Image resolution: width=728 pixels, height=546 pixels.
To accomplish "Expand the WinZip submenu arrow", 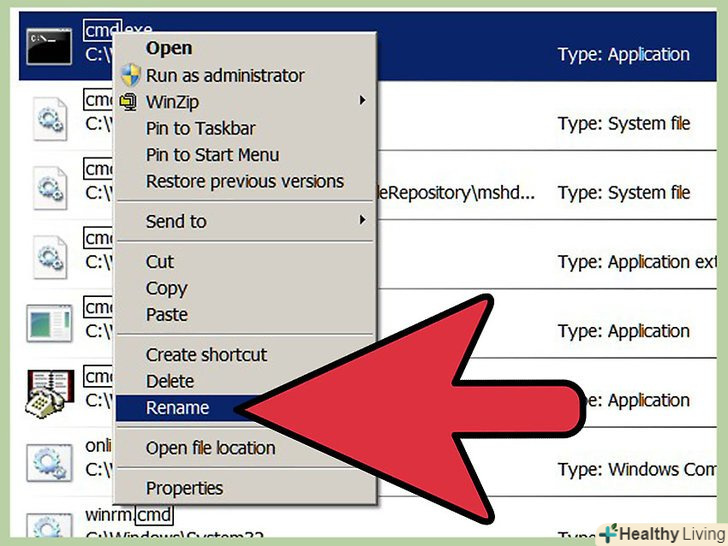I will pos(363,100).
